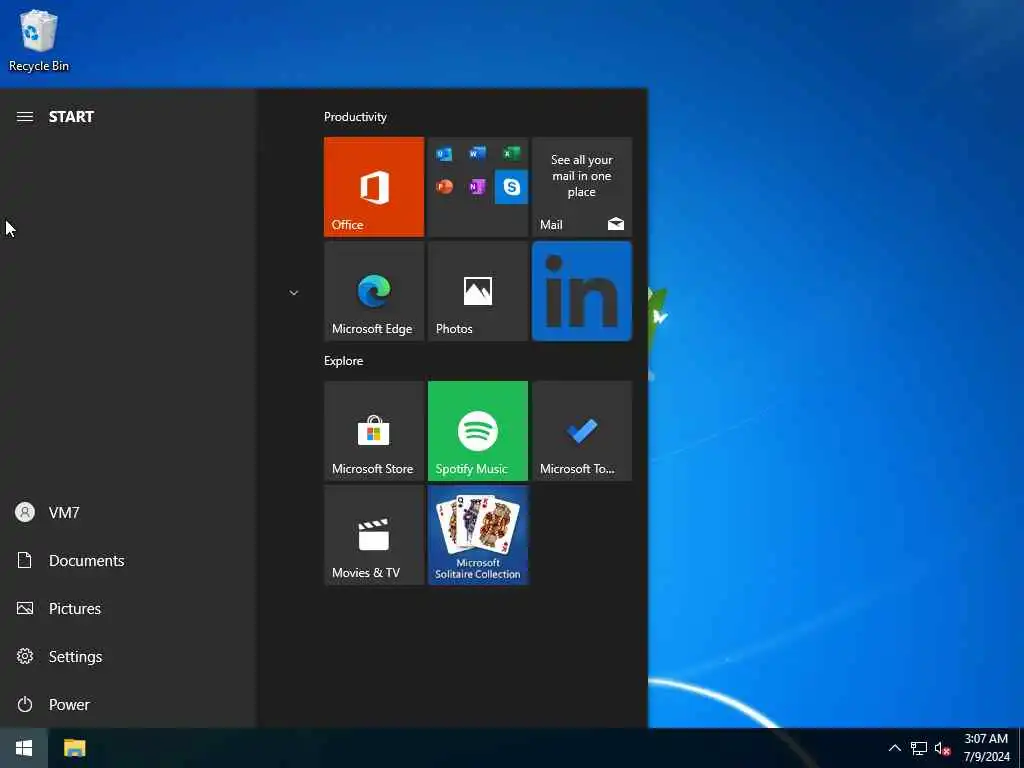This screenshot has width=1024, height=768.
Task: Collapse the Start menu hamburger
Action: click(25, 117)
